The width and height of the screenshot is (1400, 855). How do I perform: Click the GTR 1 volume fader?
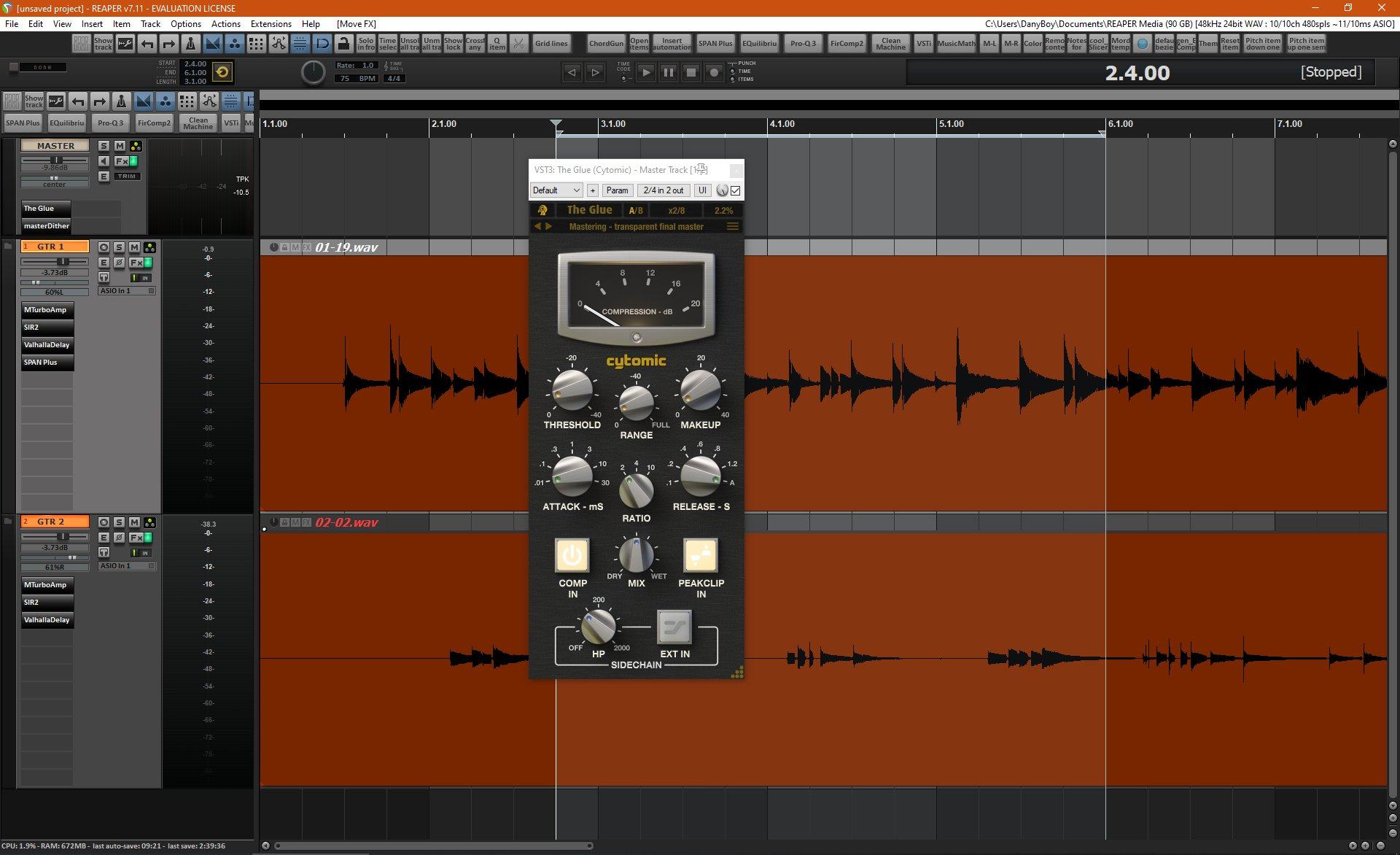coord(63,262)
